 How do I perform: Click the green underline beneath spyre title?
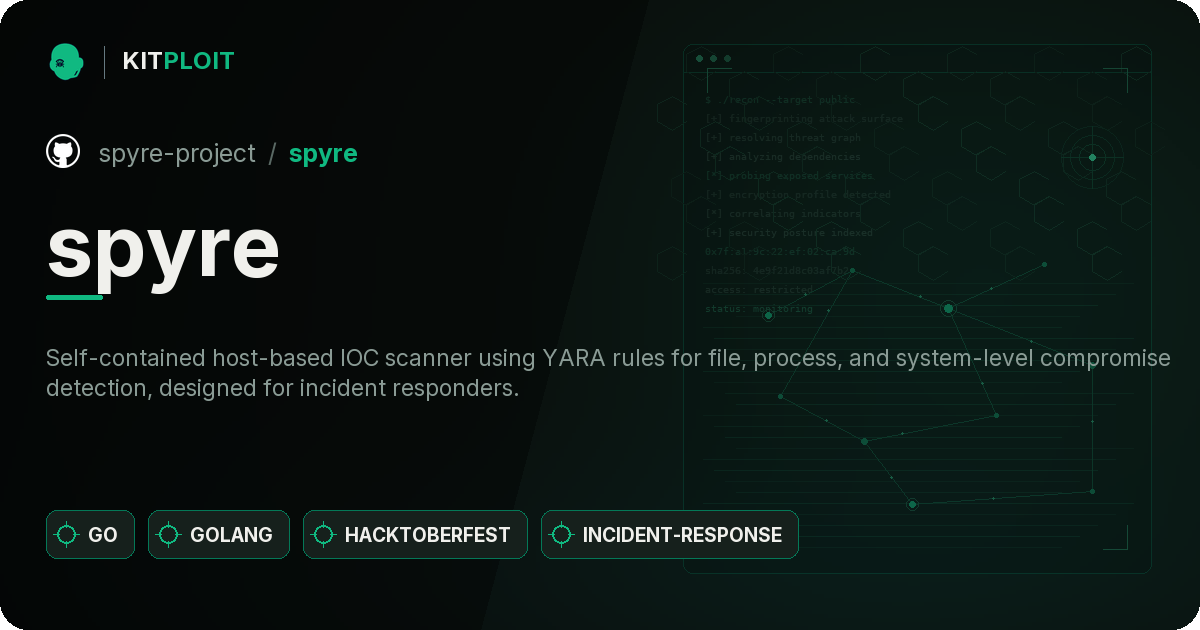75,297
